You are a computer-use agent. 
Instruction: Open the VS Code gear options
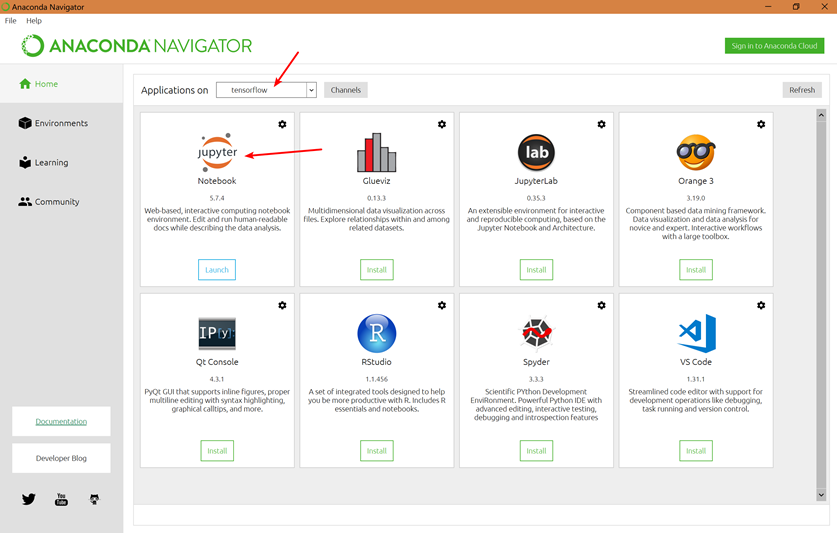(x=761, y=305)
